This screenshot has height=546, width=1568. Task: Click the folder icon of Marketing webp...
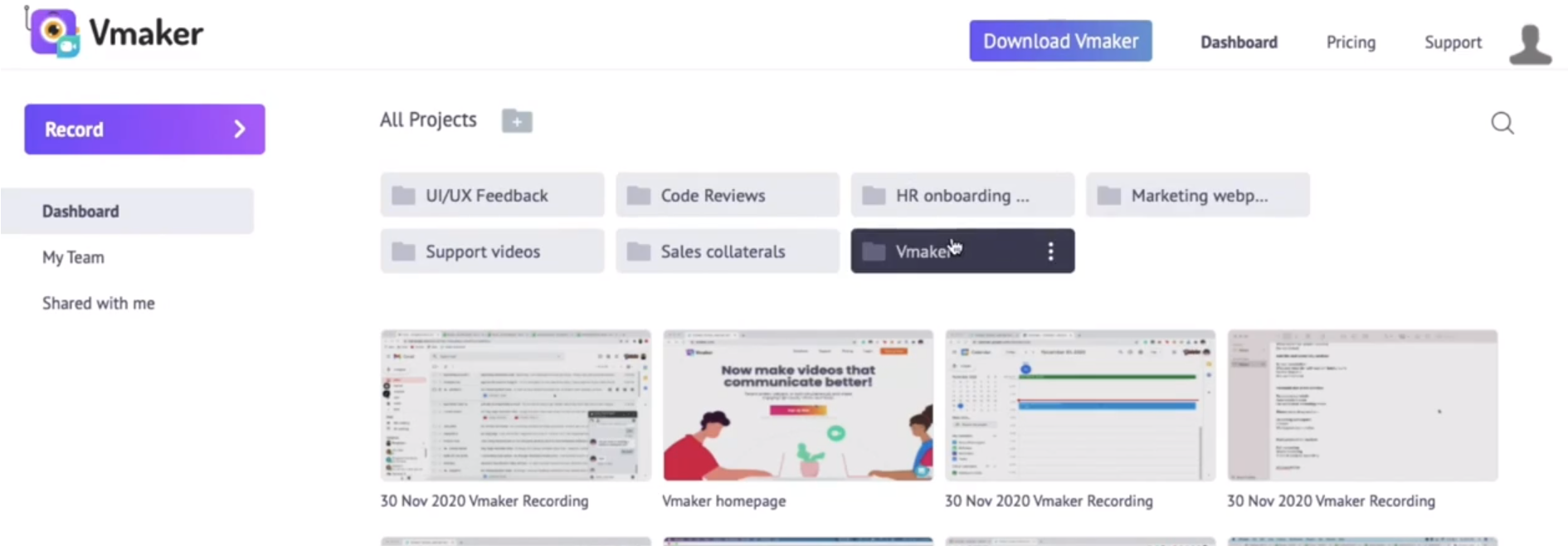pos(1108,196)
